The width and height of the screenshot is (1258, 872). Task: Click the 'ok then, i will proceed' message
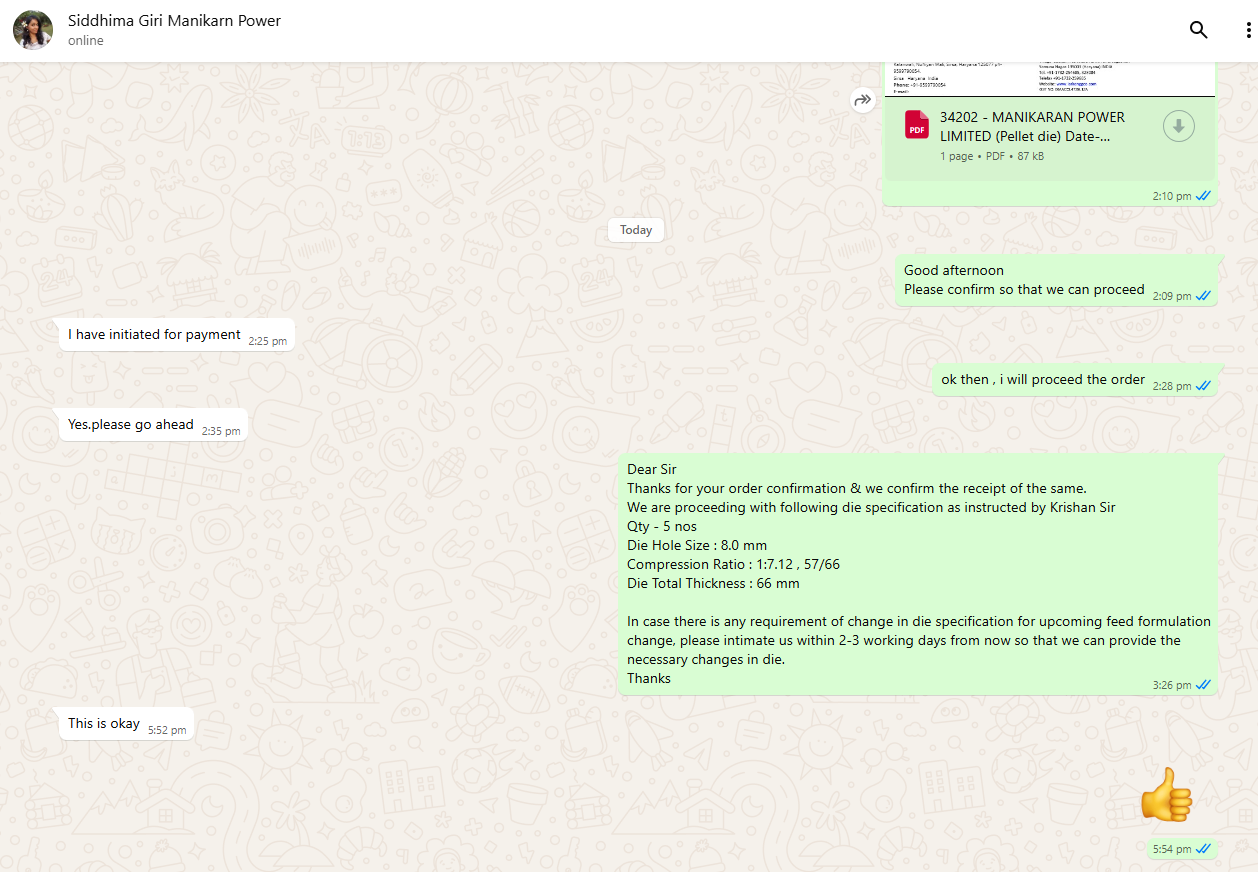click(1043, 380)
